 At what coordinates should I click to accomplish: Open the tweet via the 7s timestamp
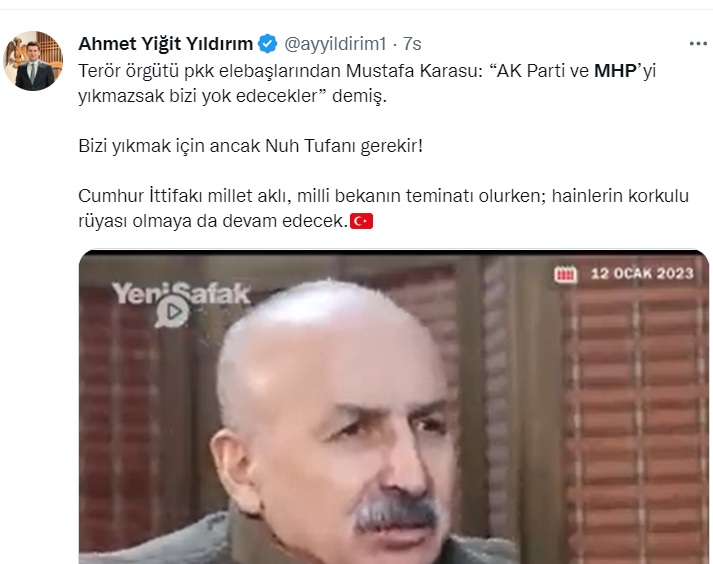point(412,44)
